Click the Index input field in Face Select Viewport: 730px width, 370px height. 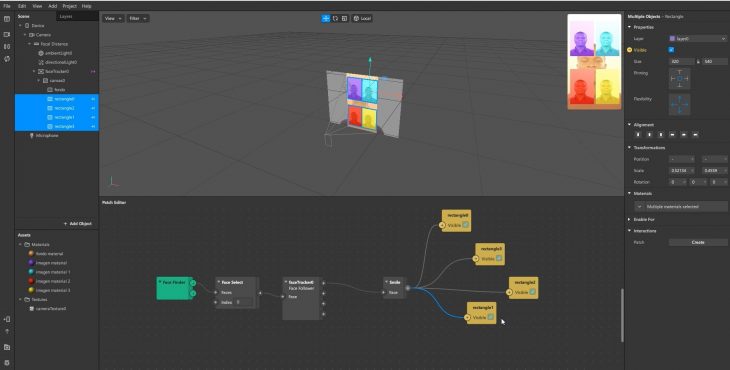point(243,302)
